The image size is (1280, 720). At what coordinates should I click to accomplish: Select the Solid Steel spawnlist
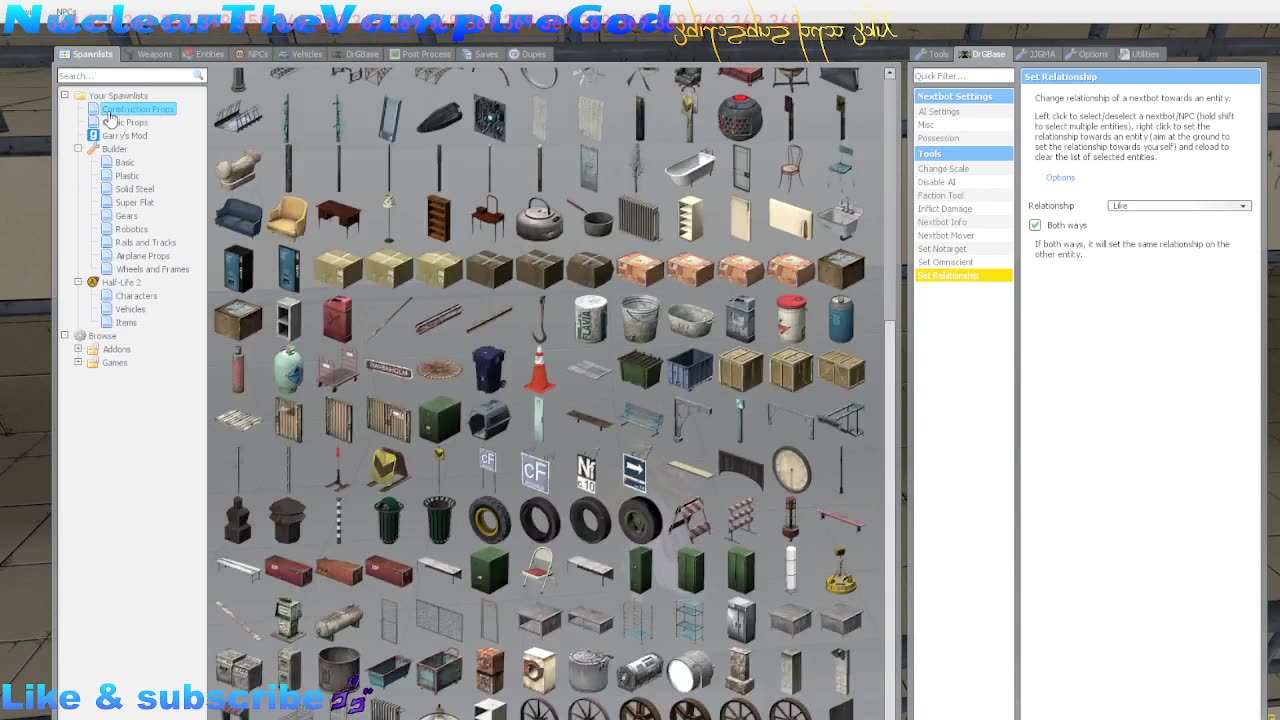[x=134, y=189]
